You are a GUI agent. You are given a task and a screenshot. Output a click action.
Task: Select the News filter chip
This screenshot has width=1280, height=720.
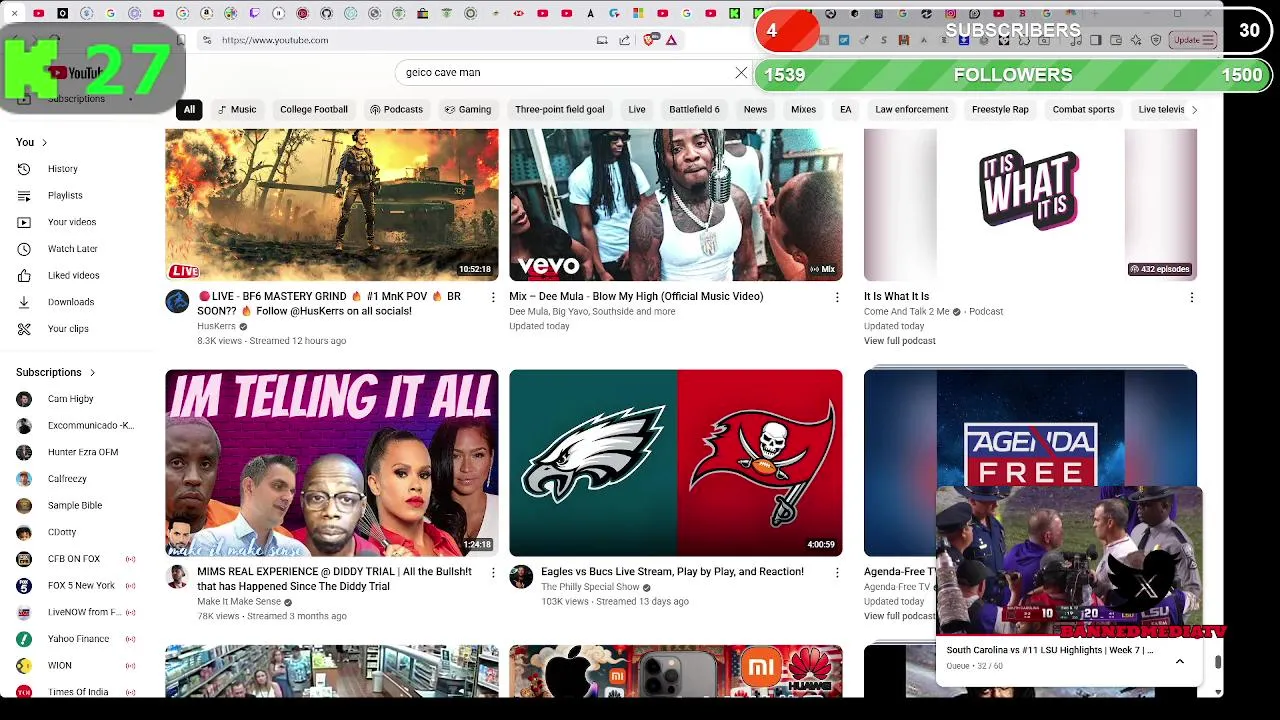[755, 110]
